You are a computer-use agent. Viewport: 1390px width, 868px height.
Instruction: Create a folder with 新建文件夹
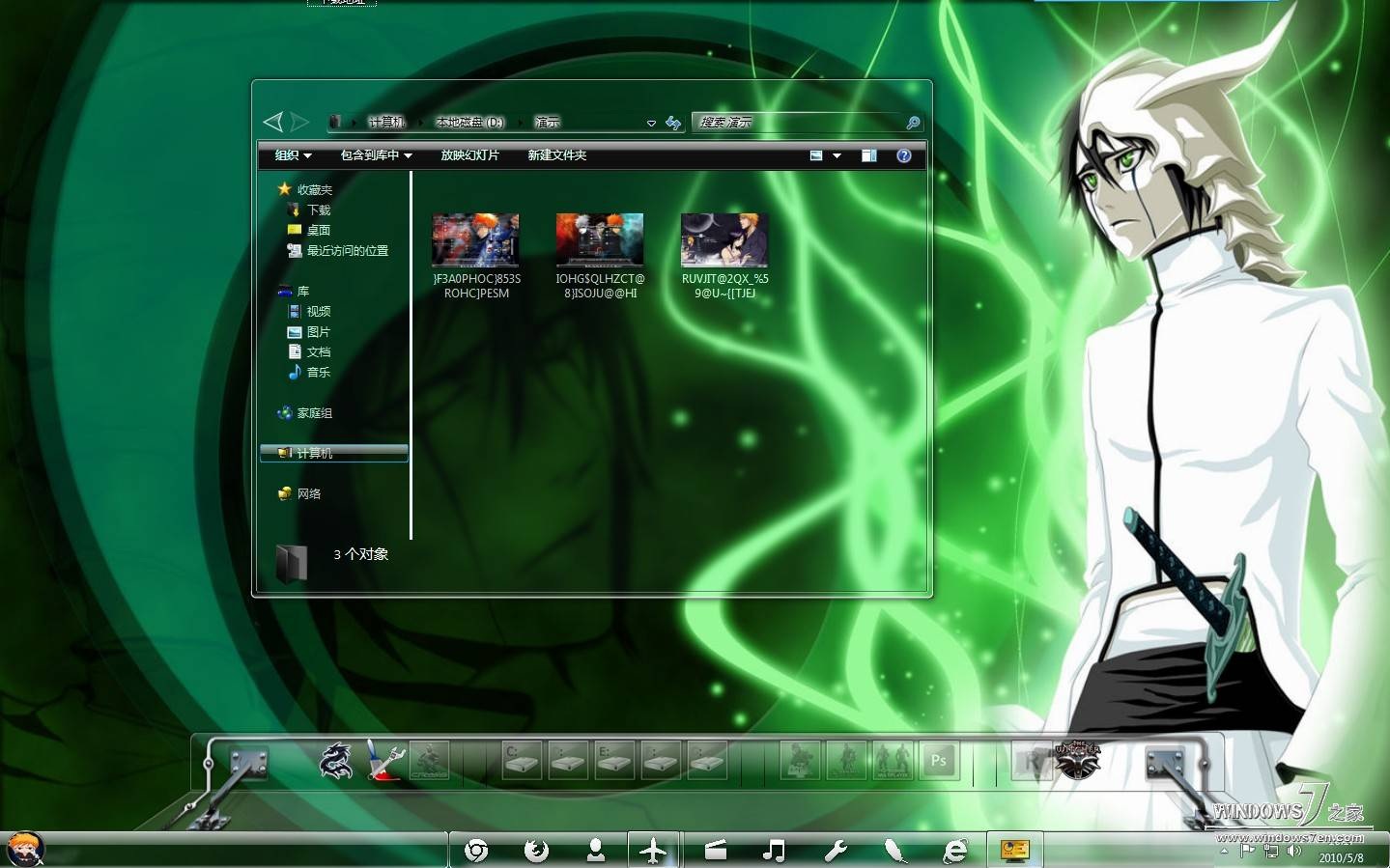[x=556, y=155]
